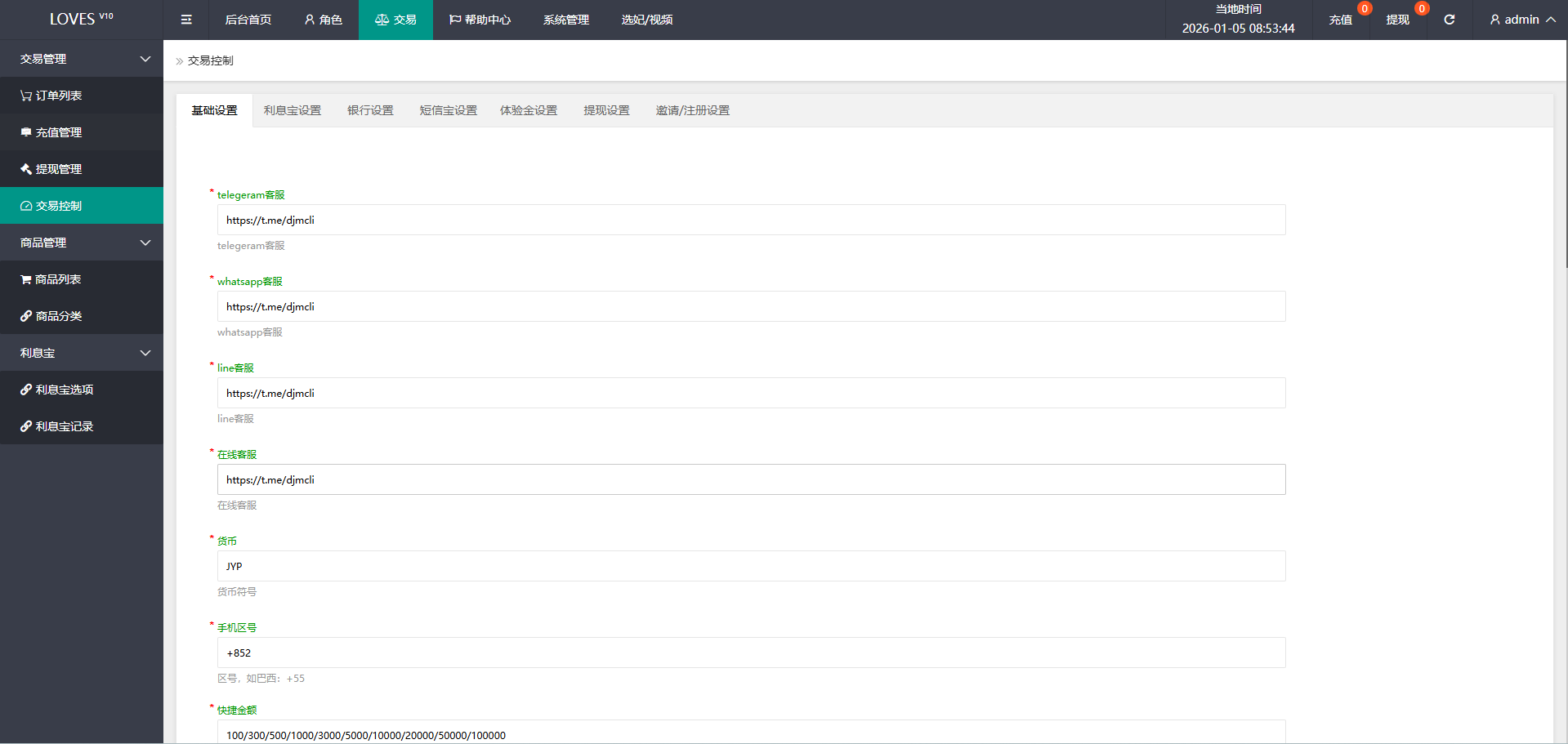Open the admin user dropdown
The width and height of the screenshot is (1568, 744).
tap(1522, 20)
